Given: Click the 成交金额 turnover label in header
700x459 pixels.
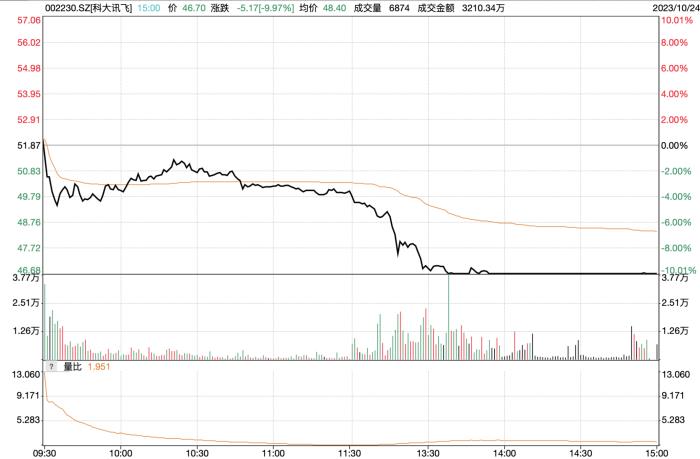Looking at the screenshot, I should 436,8.
